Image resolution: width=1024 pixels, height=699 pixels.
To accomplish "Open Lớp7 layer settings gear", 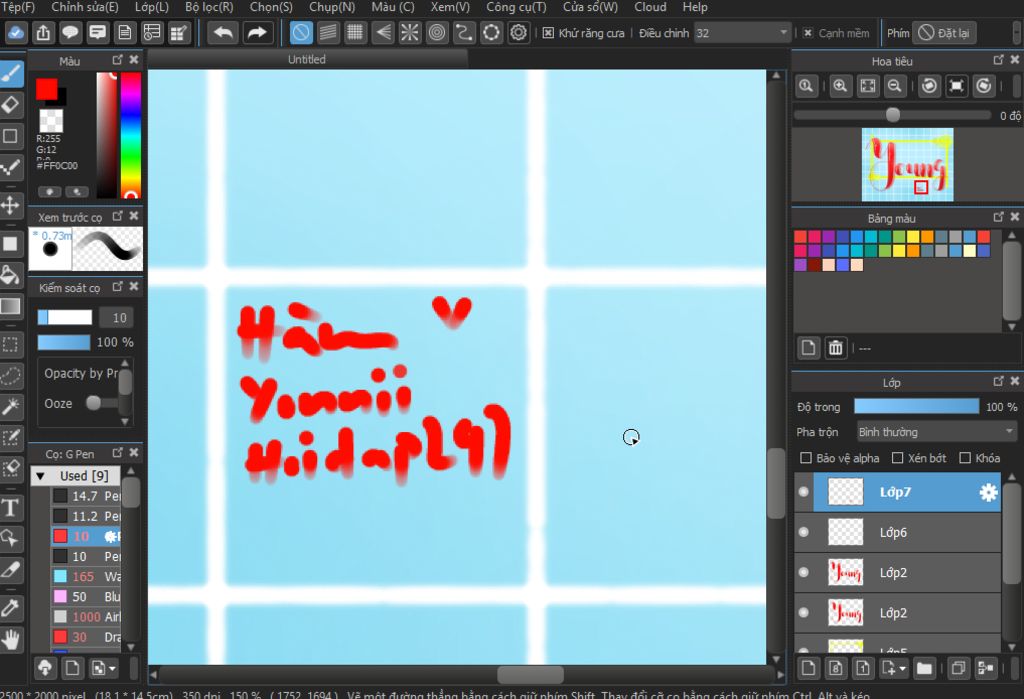I will pyautogui.click(x=988, y=492).
